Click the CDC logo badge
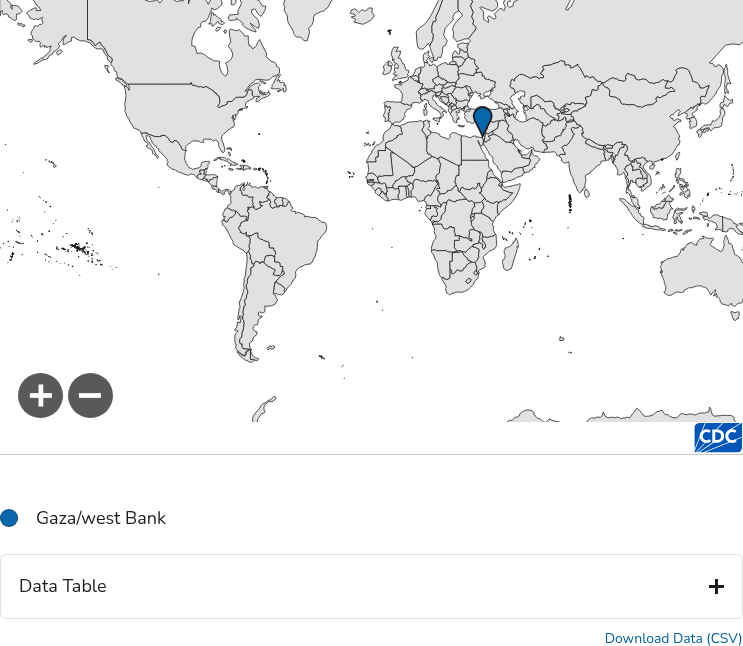Image resolution: width=743 pixels, height=646 pixels. click(x=718, y=437)
